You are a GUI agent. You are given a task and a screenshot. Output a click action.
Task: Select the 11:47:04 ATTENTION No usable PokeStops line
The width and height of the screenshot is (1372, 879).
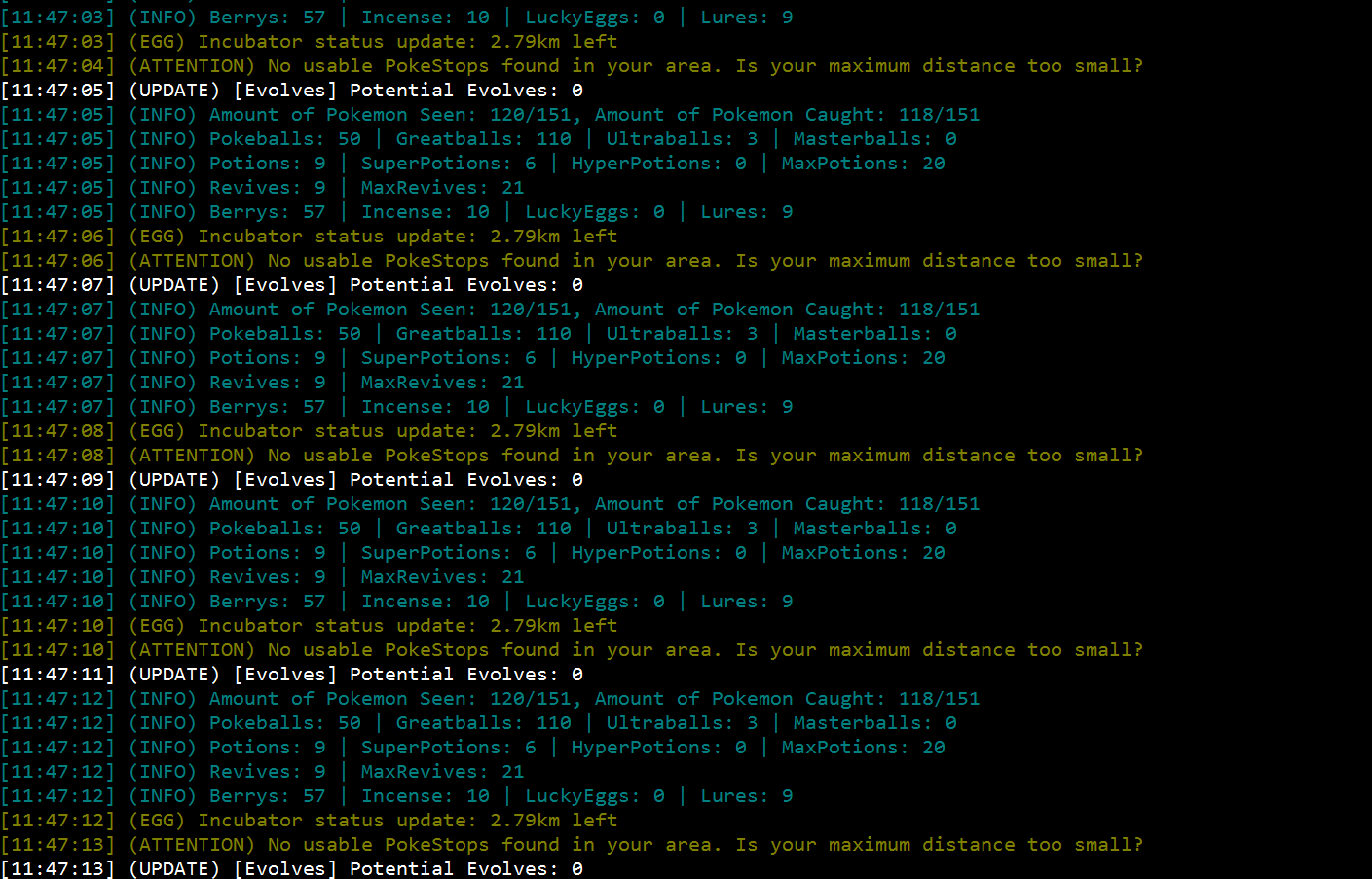[572, 66]
